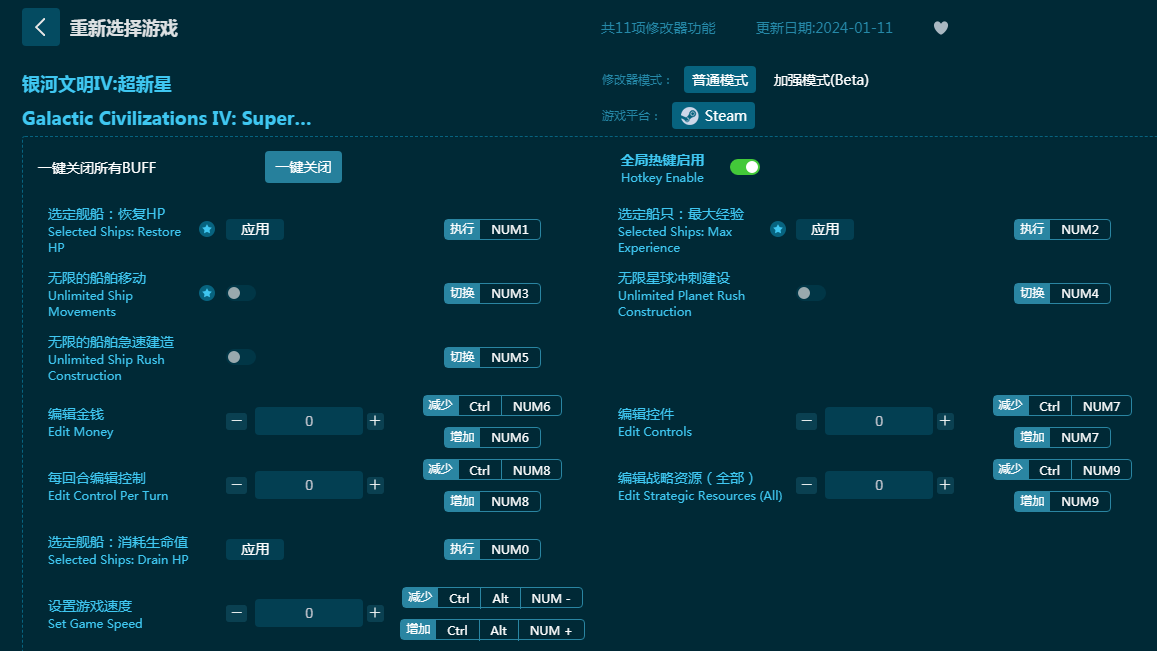Screen dimensions: 1157x651
Task: Click Edit Strategic Resources value field
Action: pyautogui.click(x=879, y=485)
